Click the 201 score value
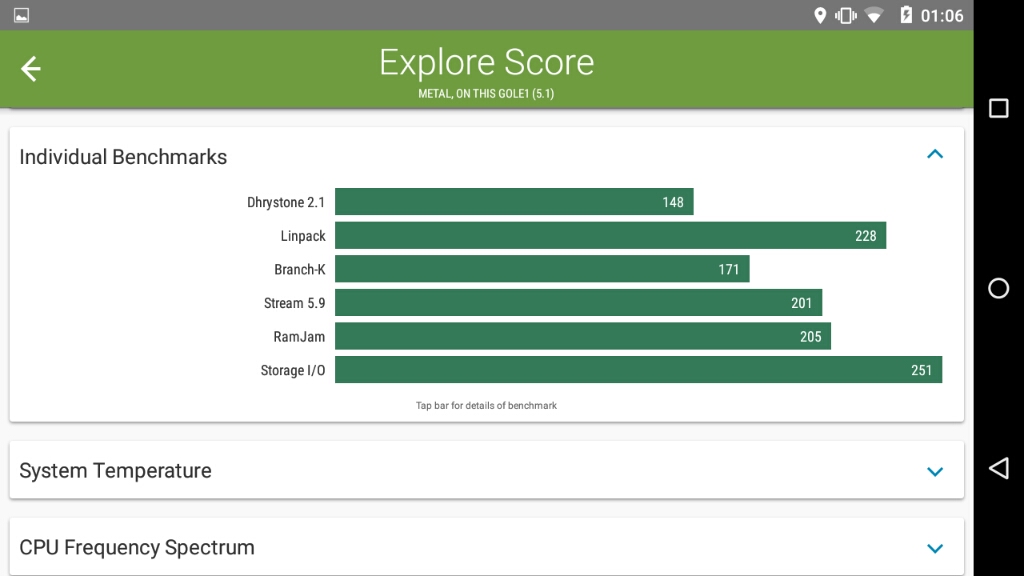Screen dimensions: 1024x576 pos(801,303)
